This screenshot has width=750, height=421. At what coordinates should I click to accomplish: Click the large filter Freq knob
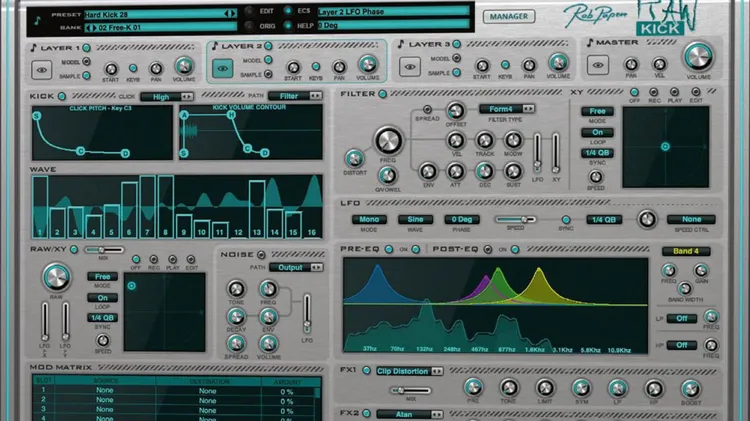(388, 141)
